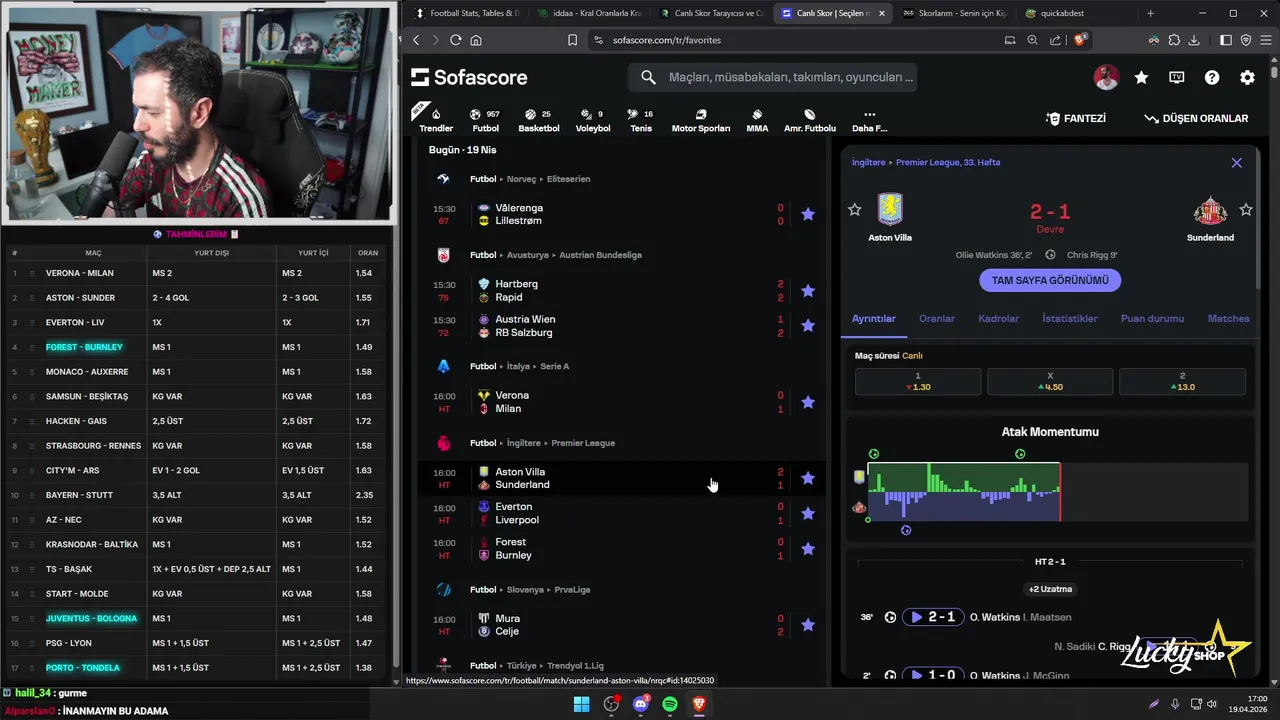Open the help question mark icon
The height and width of the screenshot is (720, 1280).
click(1212, 77)
